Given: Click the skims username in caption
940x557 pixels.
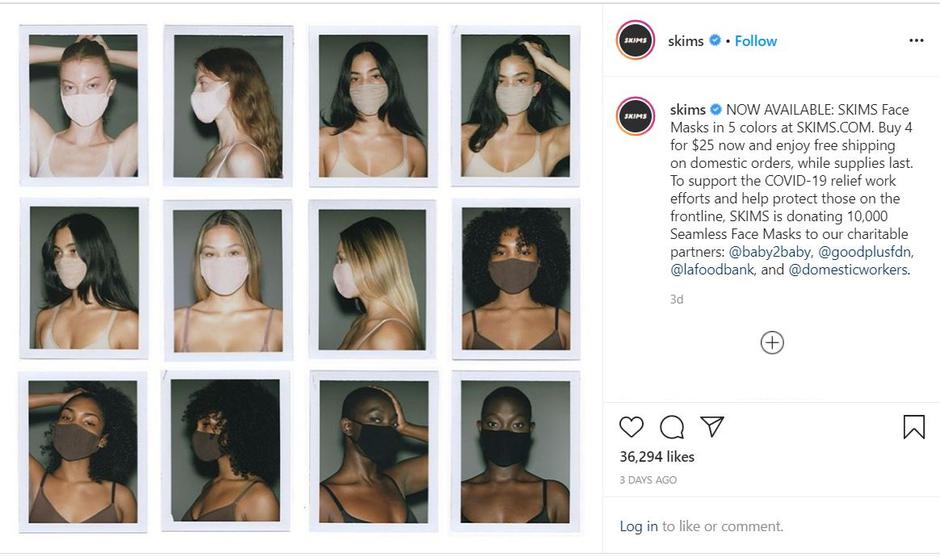Looking at the screenshot, I should coord(687,109).
